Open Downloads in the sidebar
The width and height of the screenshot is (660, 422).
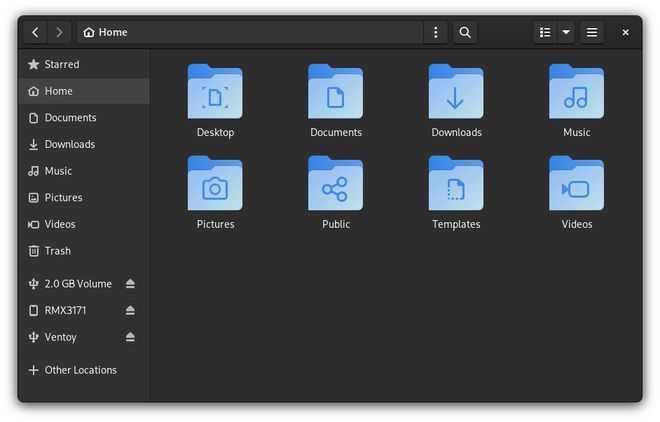84,144
